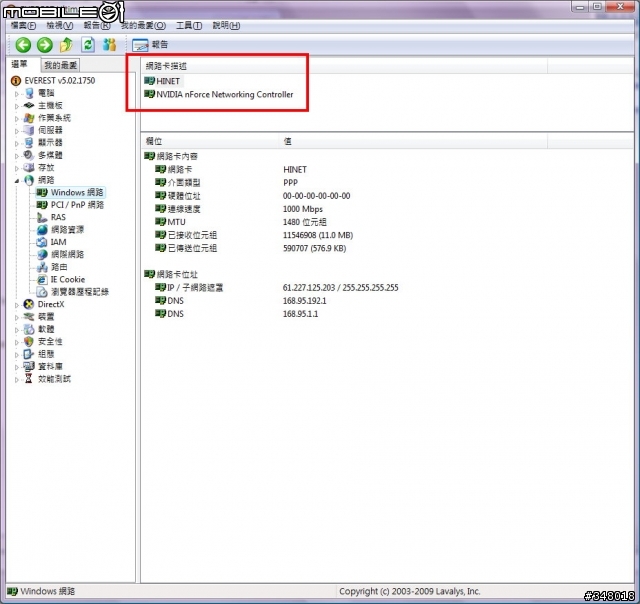Image resolution: width=640 pixels, height=604 pixels.
Task: Select the RAS tree item
Action: [x=58, y=217]
